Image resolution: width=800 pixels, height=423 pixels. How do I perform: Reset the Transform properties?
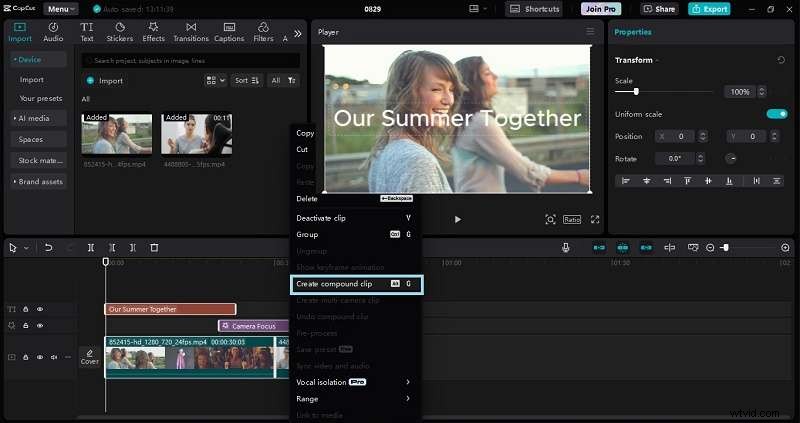(781, 60)
